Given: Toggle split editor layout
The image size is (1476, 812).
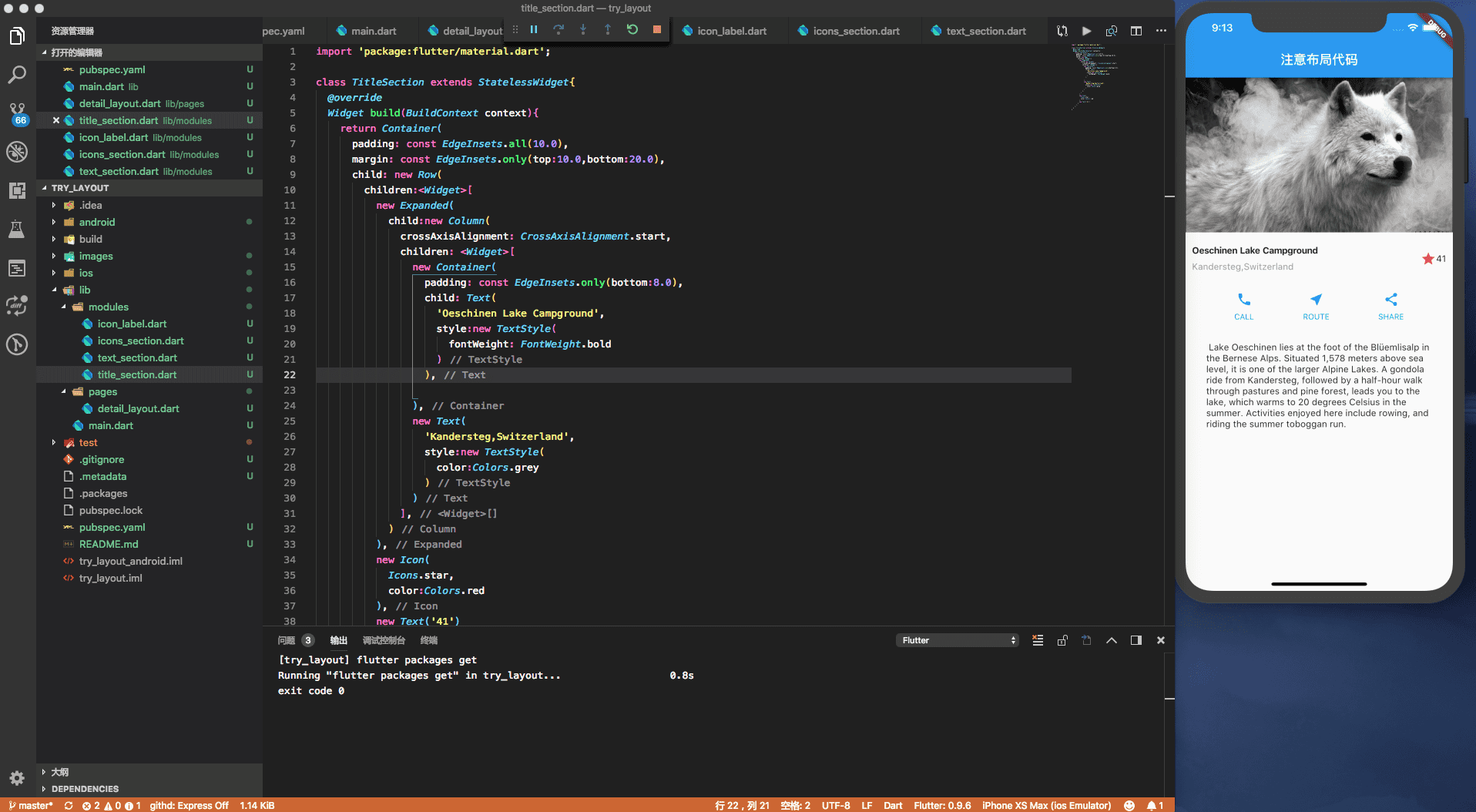Looking at the screenshot, I should [x=1136, y=31].
